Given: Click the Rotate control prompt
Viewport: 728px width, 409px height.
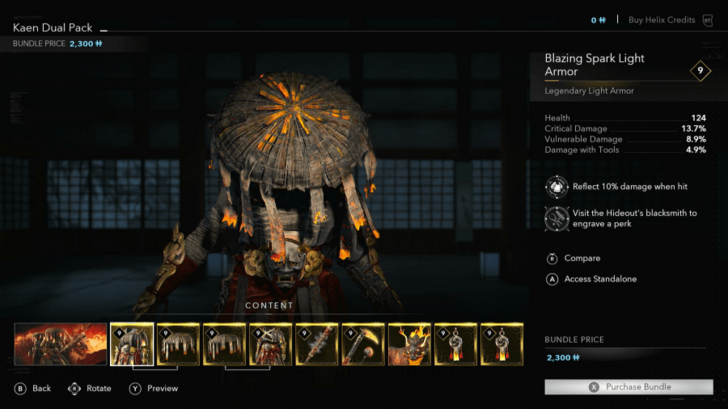Looking at the screenshot, I should [90, 389].
